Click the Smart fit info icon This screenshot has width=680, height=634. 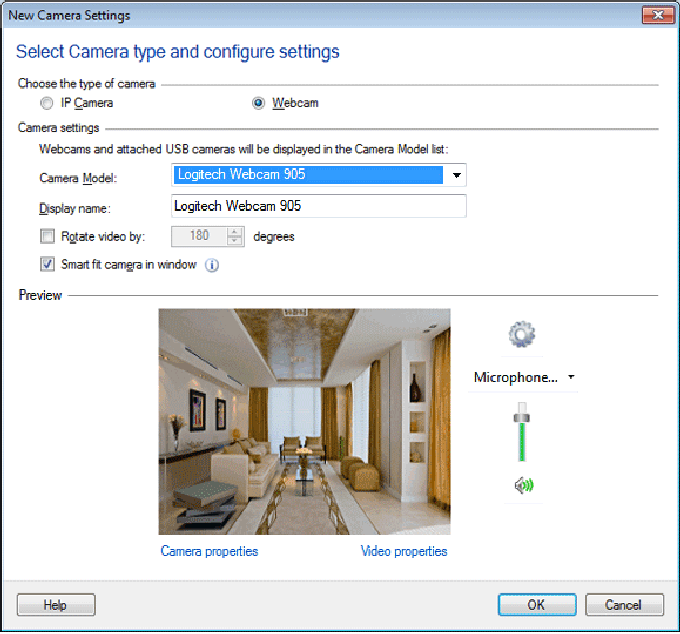pos(212,265)
